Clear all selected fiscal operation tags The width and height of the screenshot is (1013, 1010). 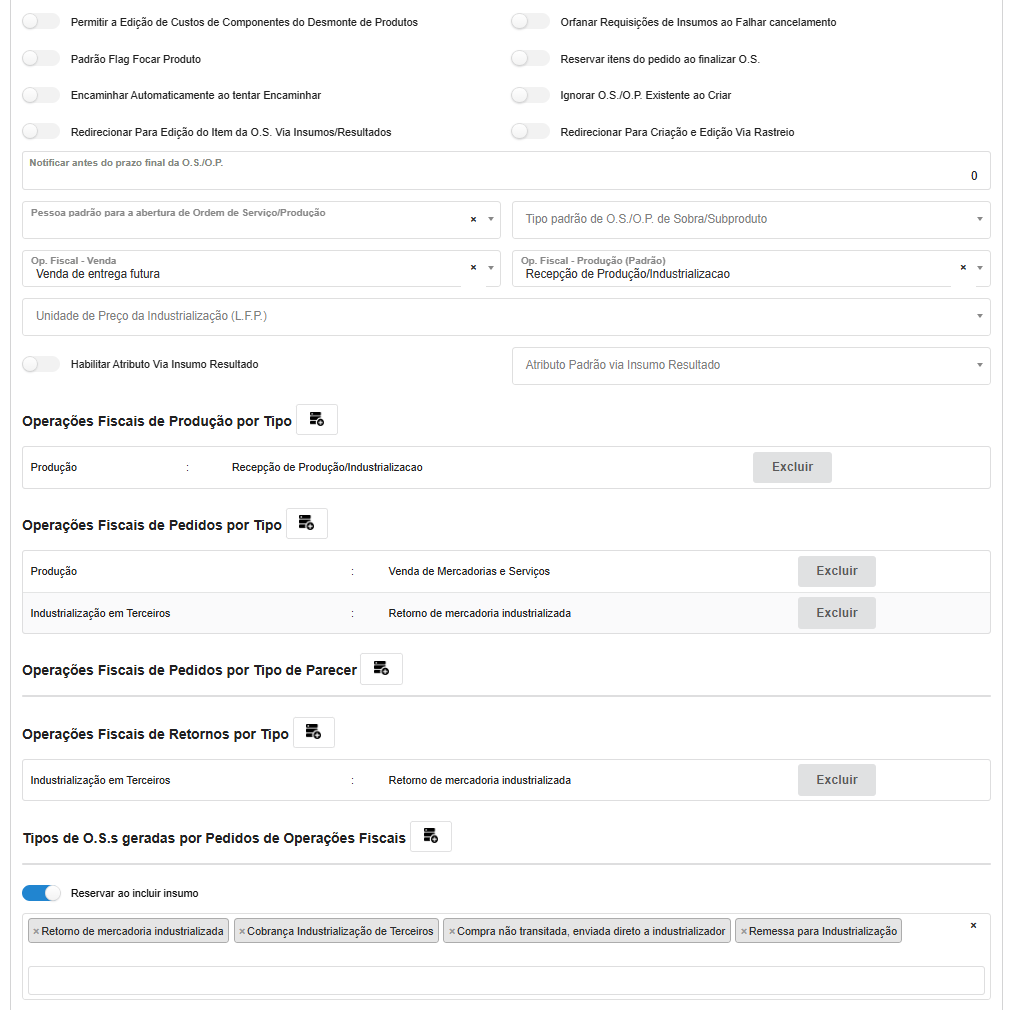coord(973,926)
